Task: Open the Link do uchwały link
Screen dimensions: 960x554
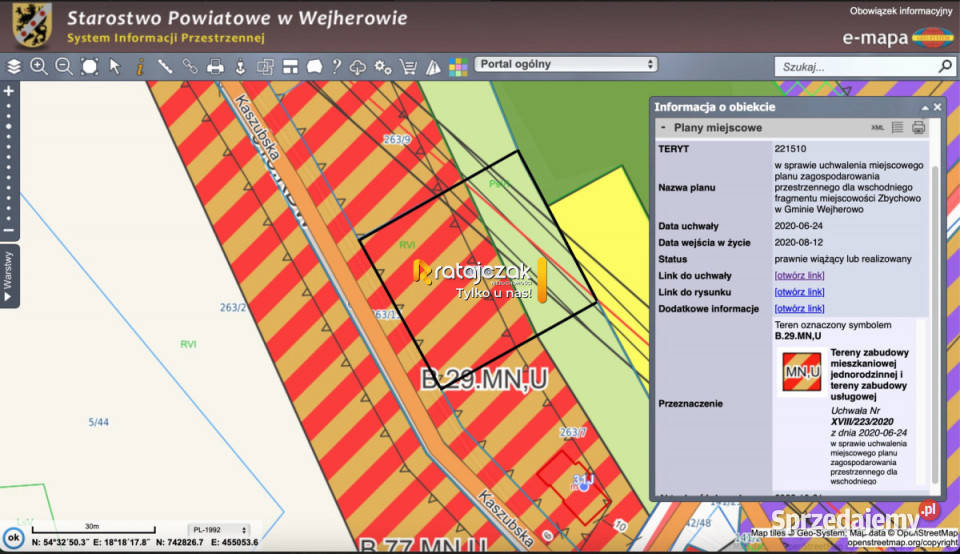Action: point(799,275)
